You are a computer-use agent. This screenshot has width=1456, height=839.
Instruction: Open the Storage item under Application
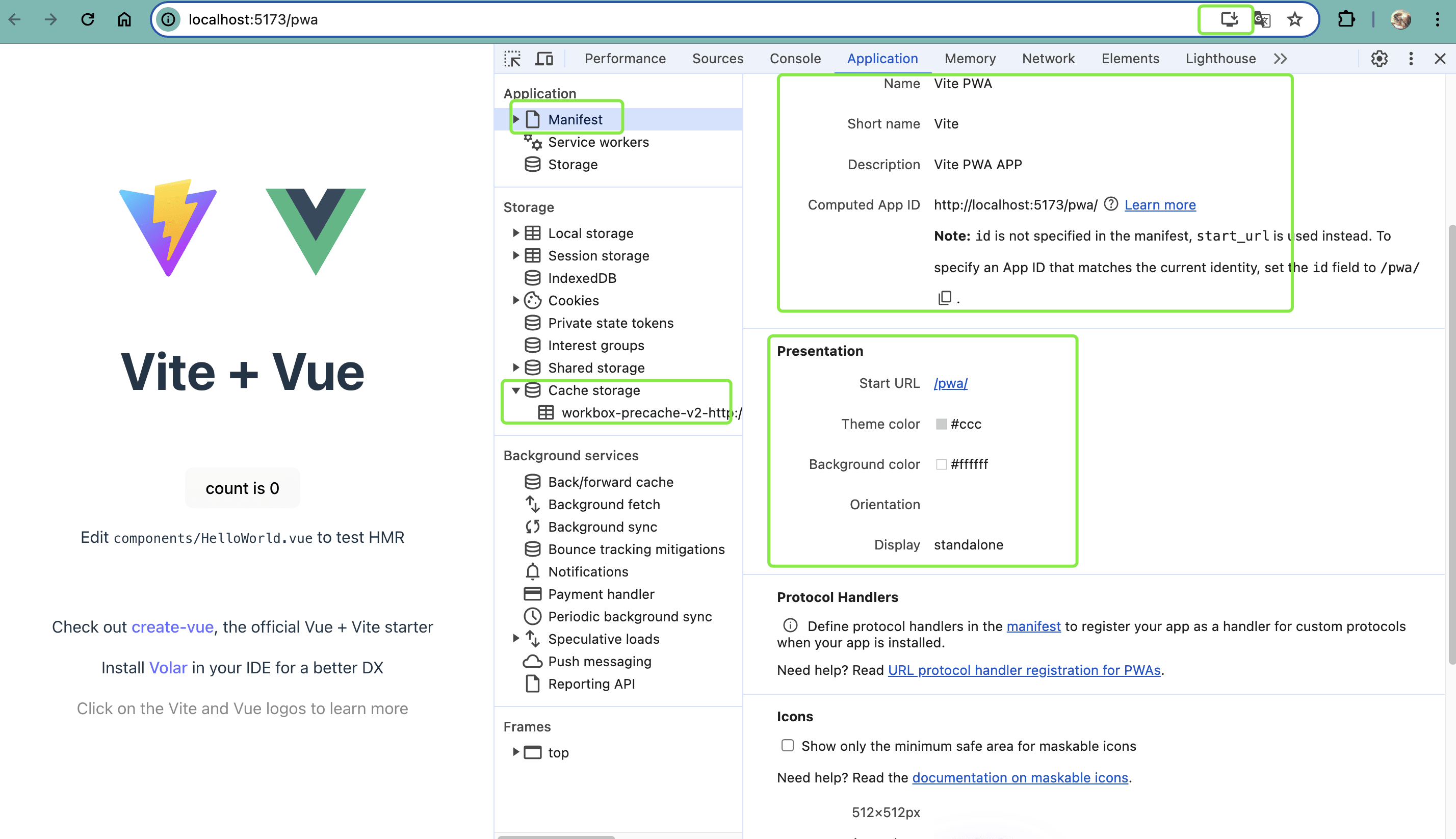point(572,164)
